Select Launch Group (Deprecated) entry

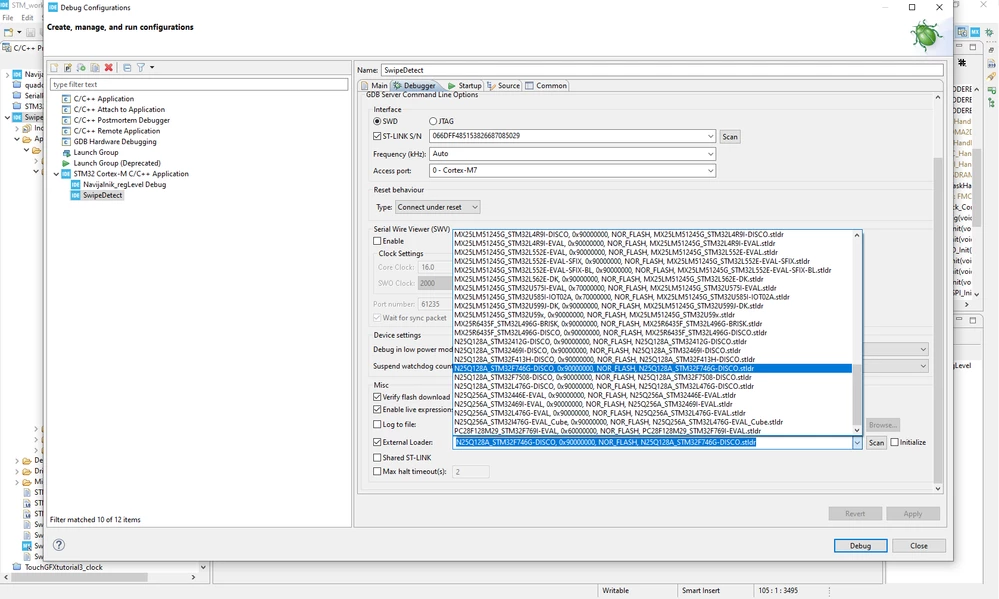(117, 164)
